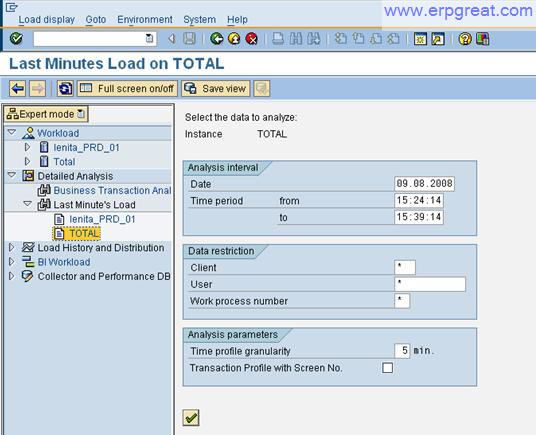Click the green Enter checkmark in toolbar
This screenshot has width=536, height=435.
[x=16, y=39]
